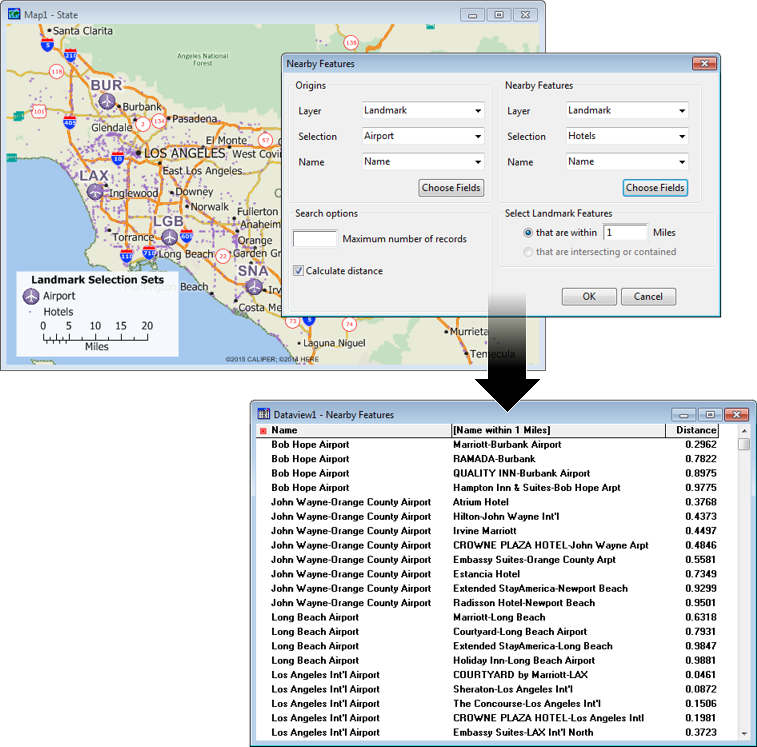Select 'that are intersecting or contained' option
This screenshot has width=757, height=747.
tap(528, 252)
